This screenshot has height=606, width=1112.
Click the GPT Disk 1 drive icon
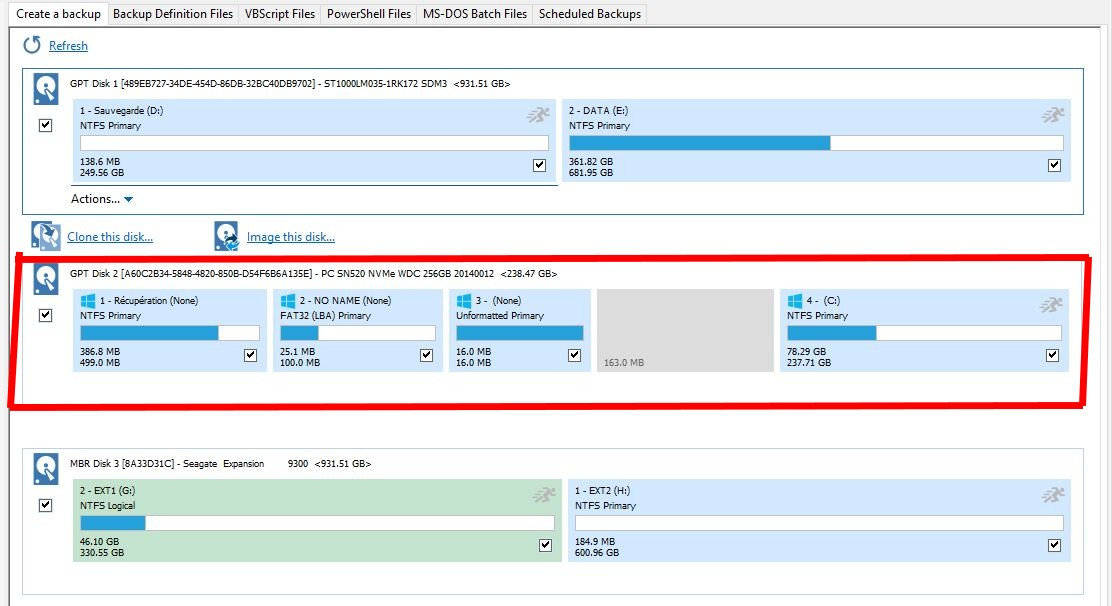46,89
